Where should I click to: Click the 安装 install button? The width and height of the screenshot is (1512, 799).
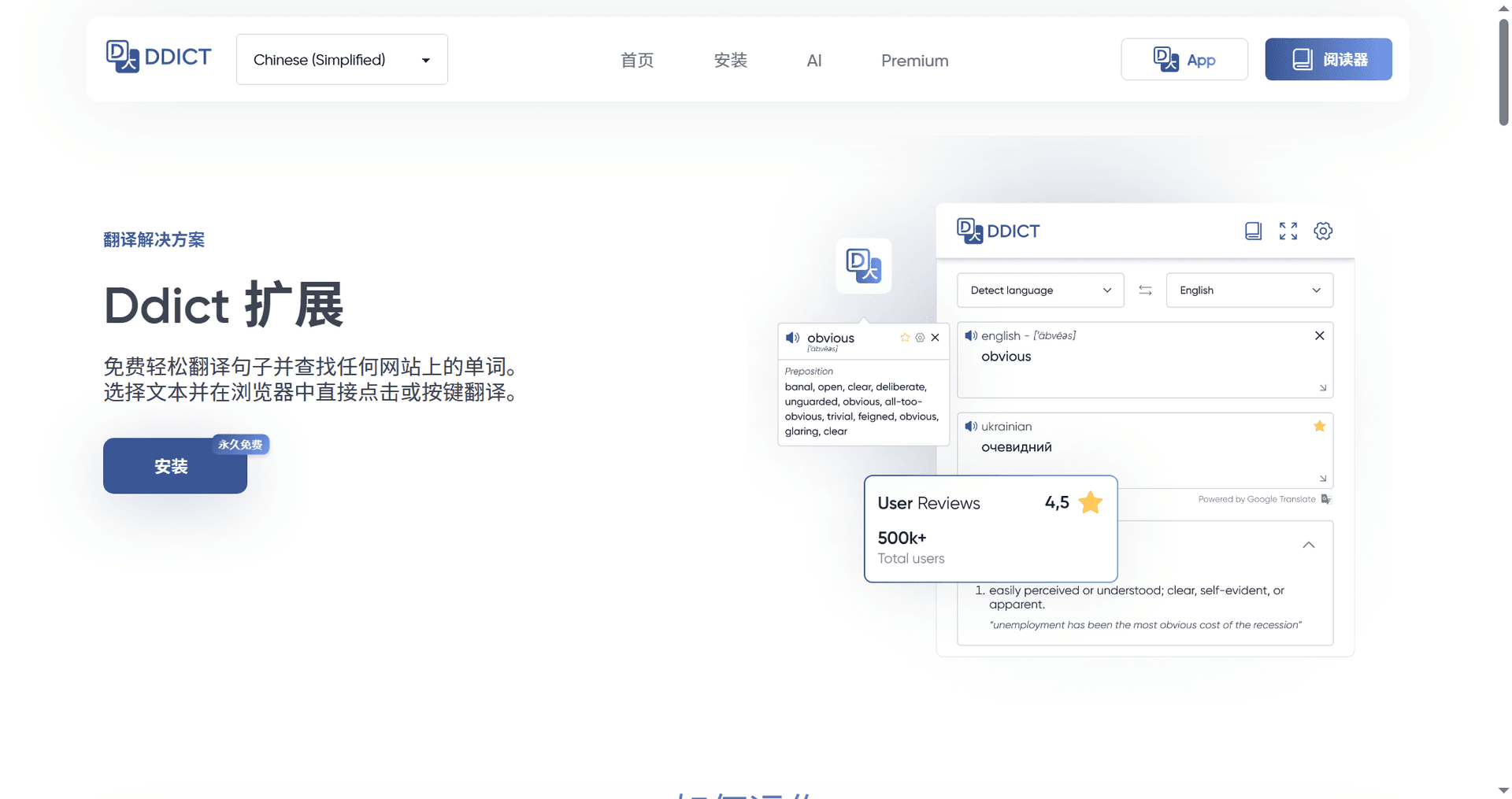click(174, 466)
